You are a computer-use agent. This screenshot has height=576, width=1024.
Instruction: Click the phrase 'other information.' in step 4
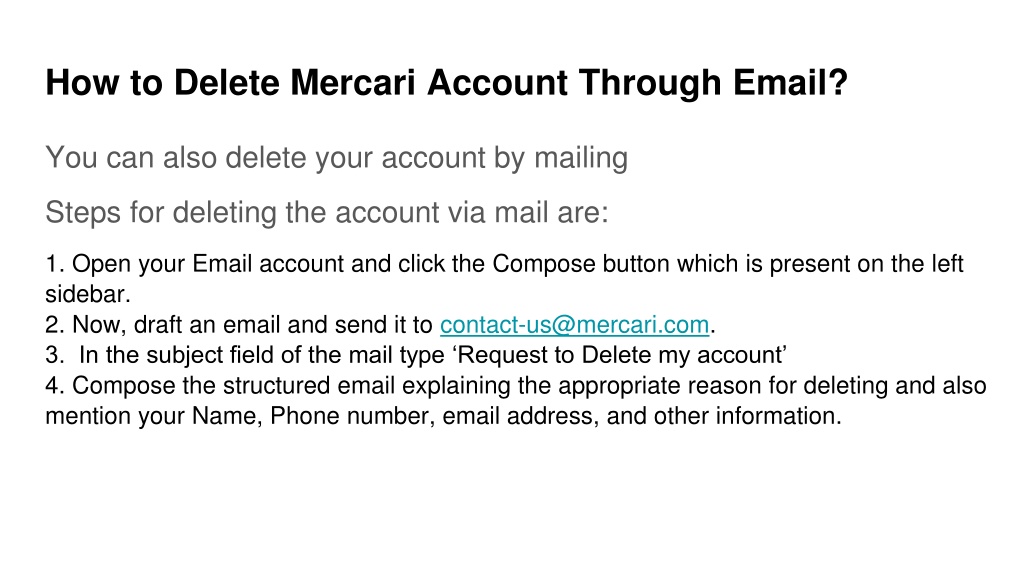(748, 416)
